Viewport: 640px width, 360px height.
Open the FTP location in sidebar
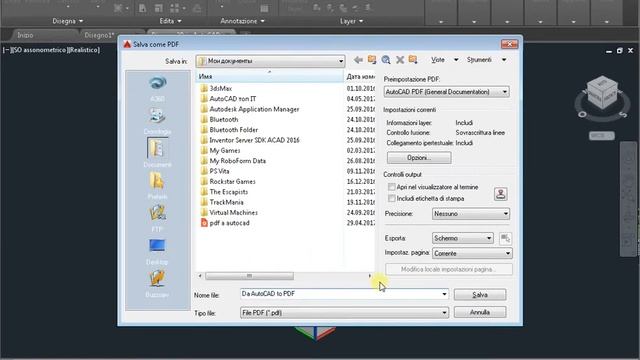click(x=158, y=218)
